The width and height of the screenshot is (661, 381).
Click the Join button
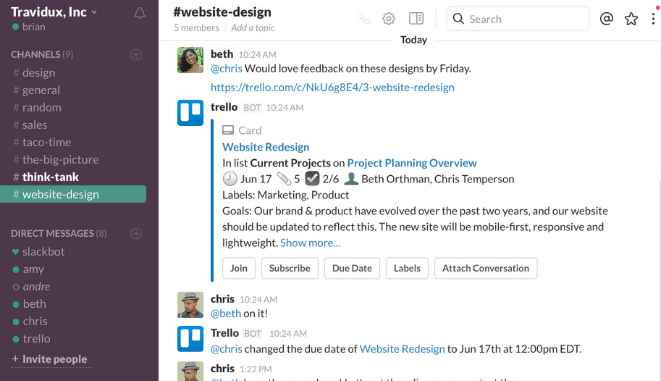pos(239,268)
